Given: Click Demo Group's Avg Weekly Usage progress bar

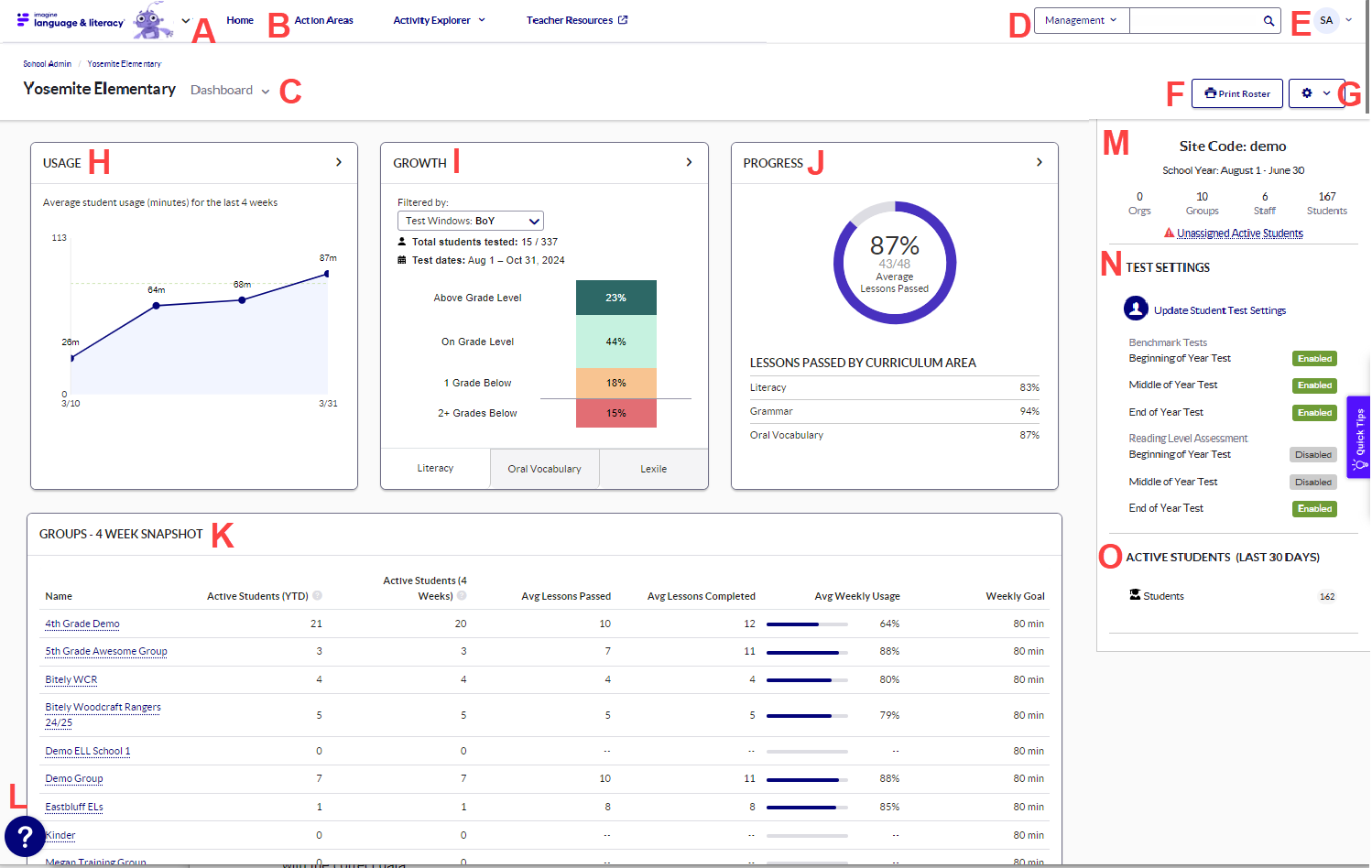Looking at the screenshot, I should (806, 778).
